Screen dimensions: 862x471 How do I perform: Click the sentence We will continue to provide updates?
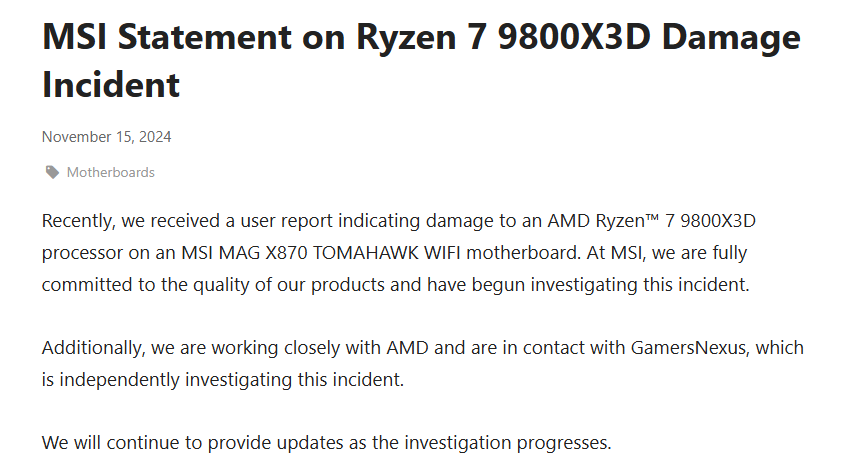point(327,443)
